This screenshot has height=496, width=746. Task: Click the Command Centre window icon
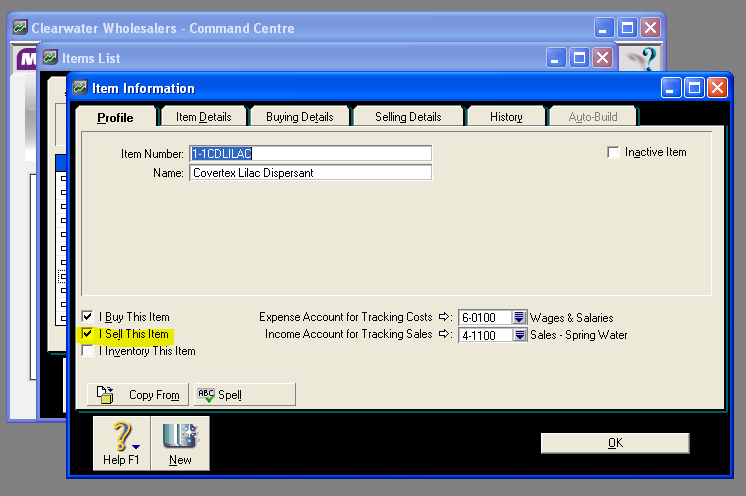[x=20, y=27]
